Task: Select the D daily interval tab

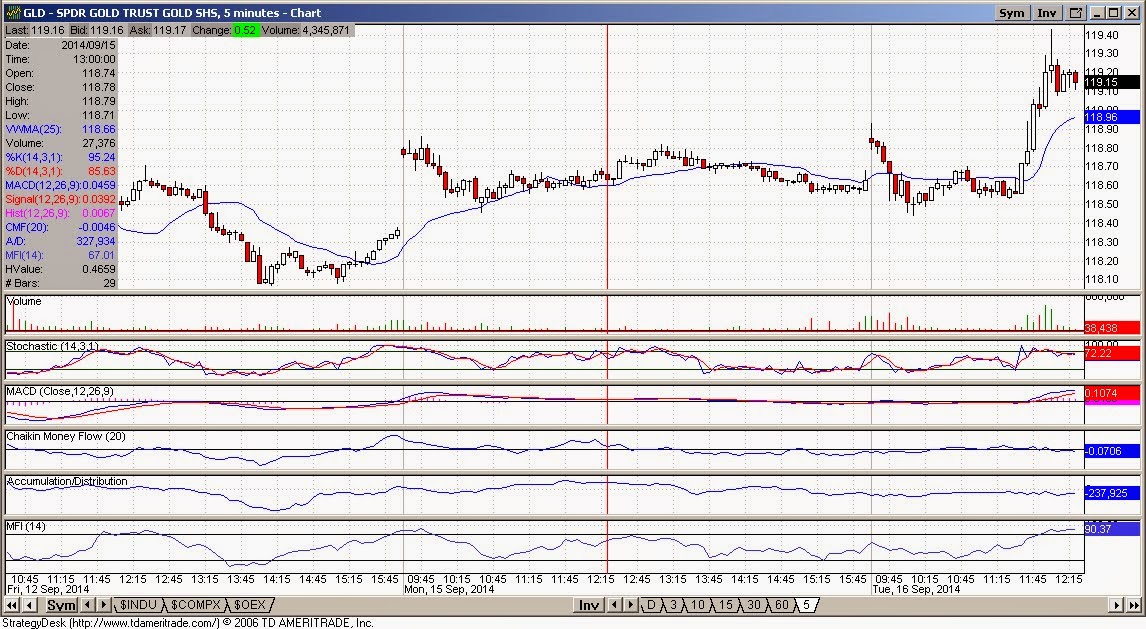Action: click(x=650, y=605)
